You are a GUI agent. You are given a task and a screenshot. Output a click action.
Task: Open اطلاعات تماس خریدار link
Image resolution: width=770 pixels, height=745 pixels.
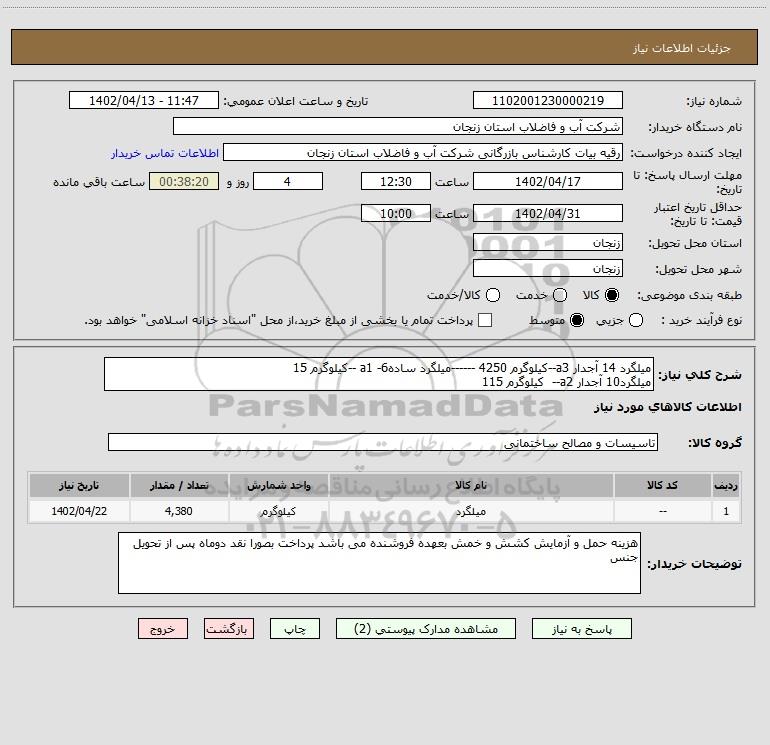pos(165,153)
